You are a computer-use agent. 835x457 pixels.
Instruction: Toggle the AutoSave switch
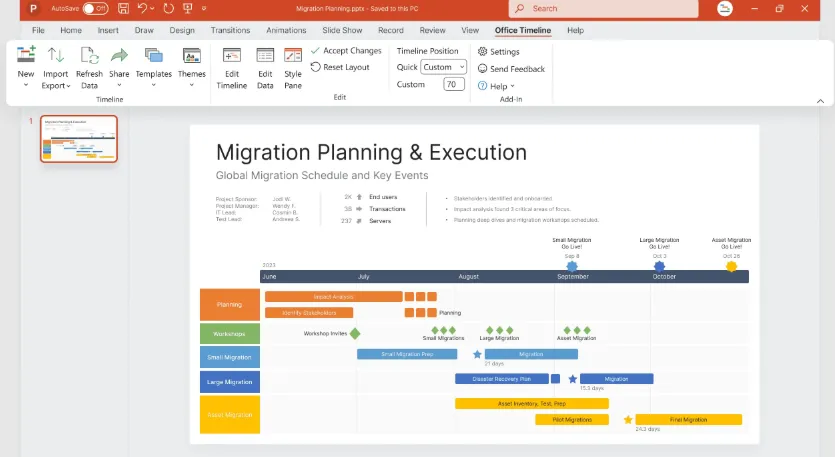(95, 9)
